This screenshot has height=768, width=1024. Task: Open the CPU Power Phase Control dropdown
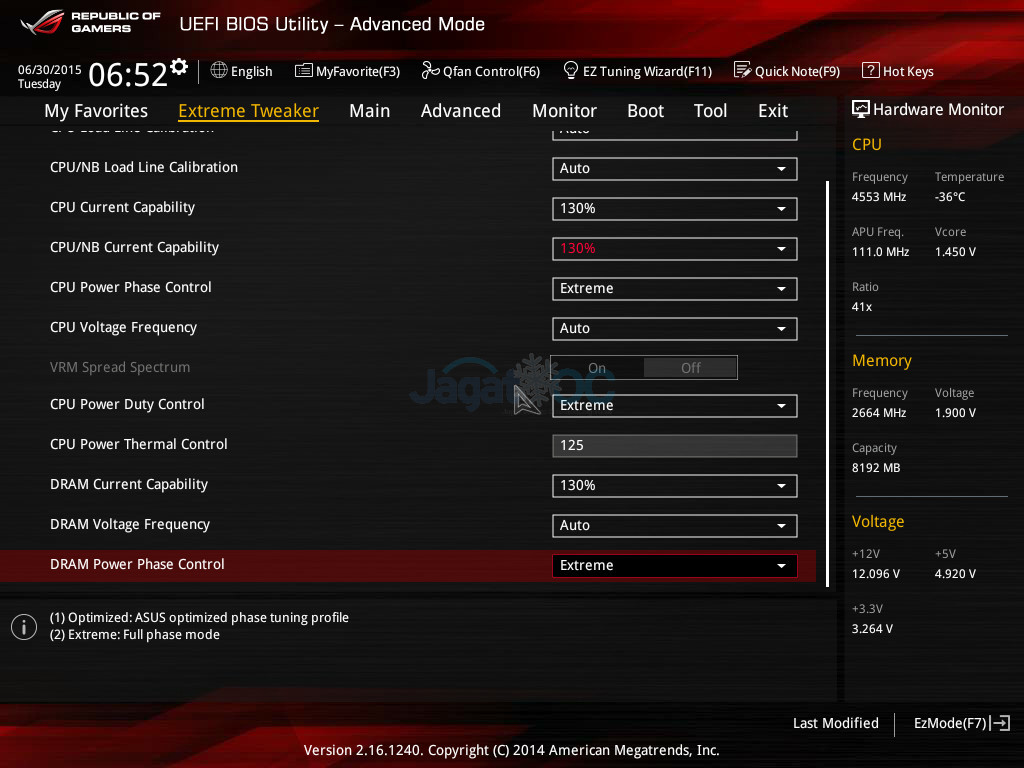(x=674, y=289)
